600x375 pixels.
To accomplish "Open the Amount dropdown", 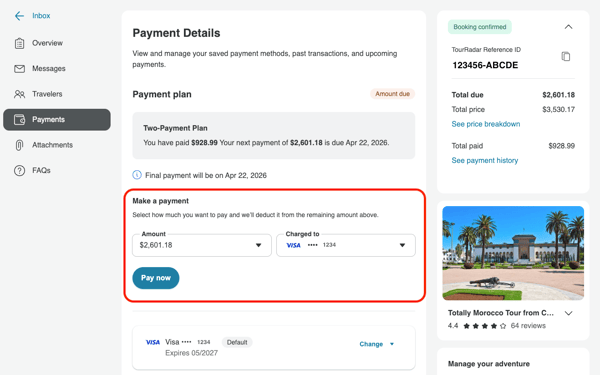I will (202, 245).
